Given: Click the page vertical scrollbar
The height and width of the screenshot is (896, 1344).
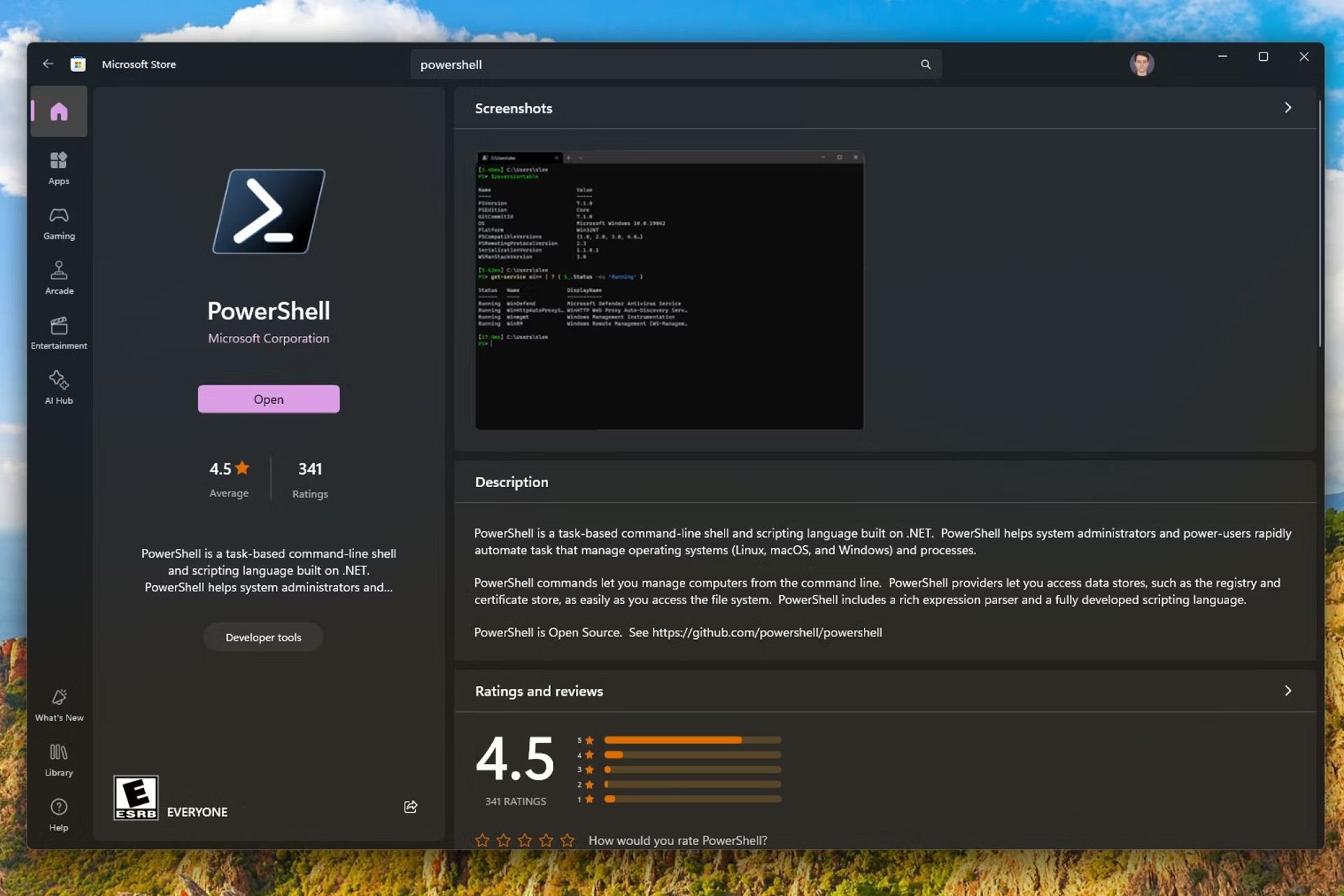Looking at the screenshot, I should (x=1320, y=224).
